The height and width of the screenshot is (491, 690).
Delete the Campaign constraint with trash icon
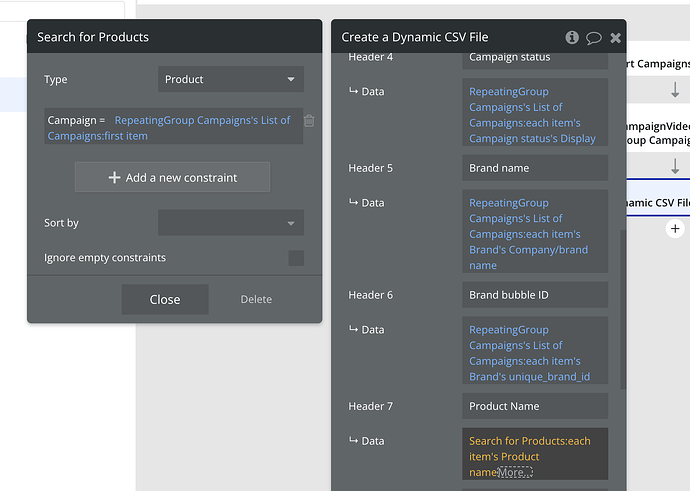[x=309, y=121]
